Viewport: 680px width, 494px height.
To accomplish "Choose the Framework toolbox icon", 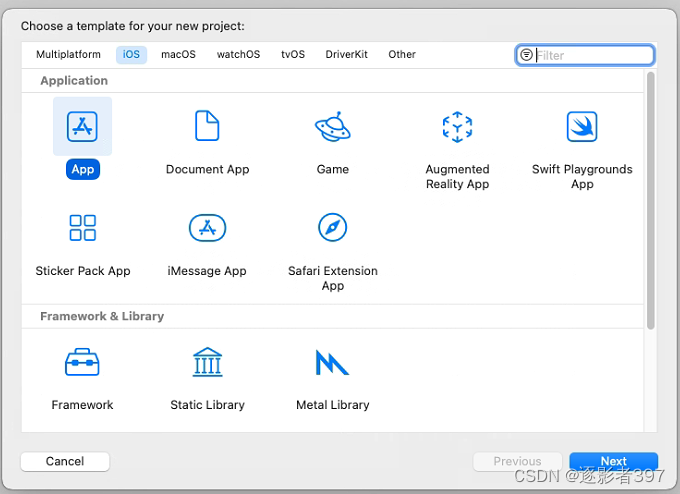I will point(82,362).
